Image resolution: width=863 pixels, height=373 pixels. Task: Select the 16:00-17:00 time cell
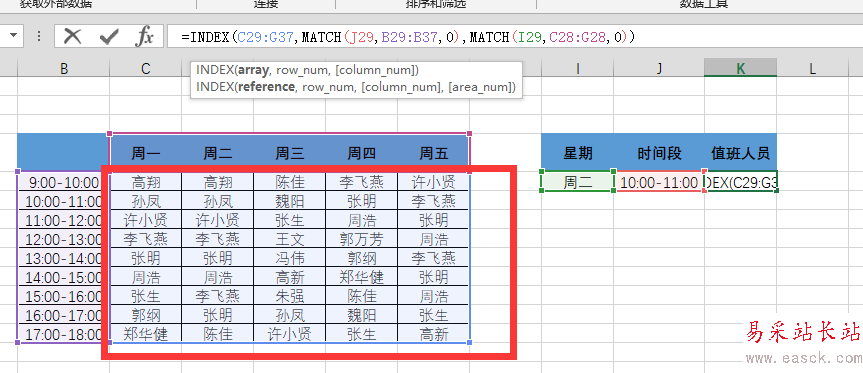click(x=64, y=315)
